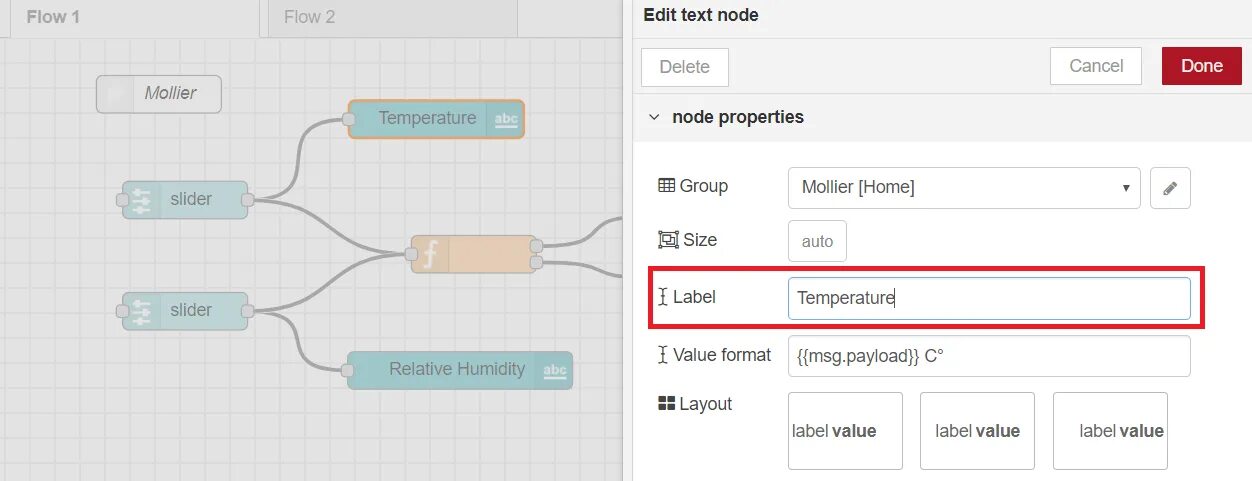
Task: Open the Mollier [Home] group dropdown
Action: 964,188
